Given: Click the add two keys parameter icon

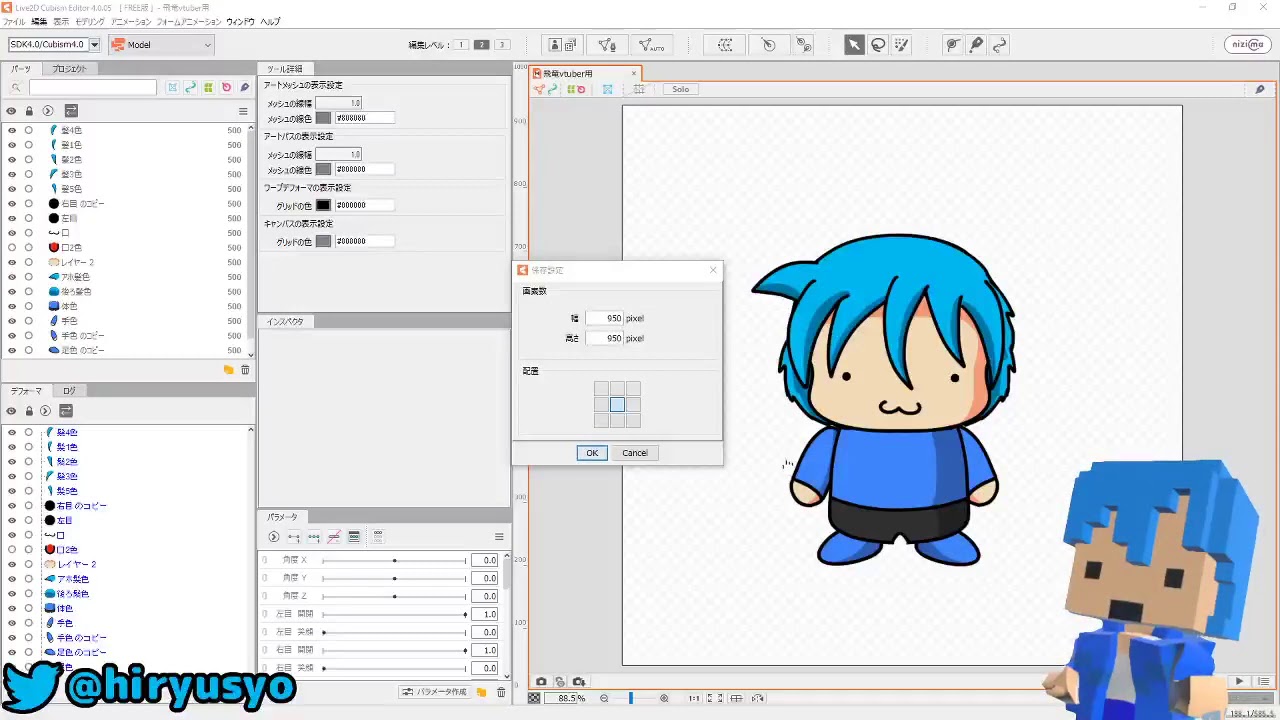Looking at the screenshot, I should (x=294, y=537).
